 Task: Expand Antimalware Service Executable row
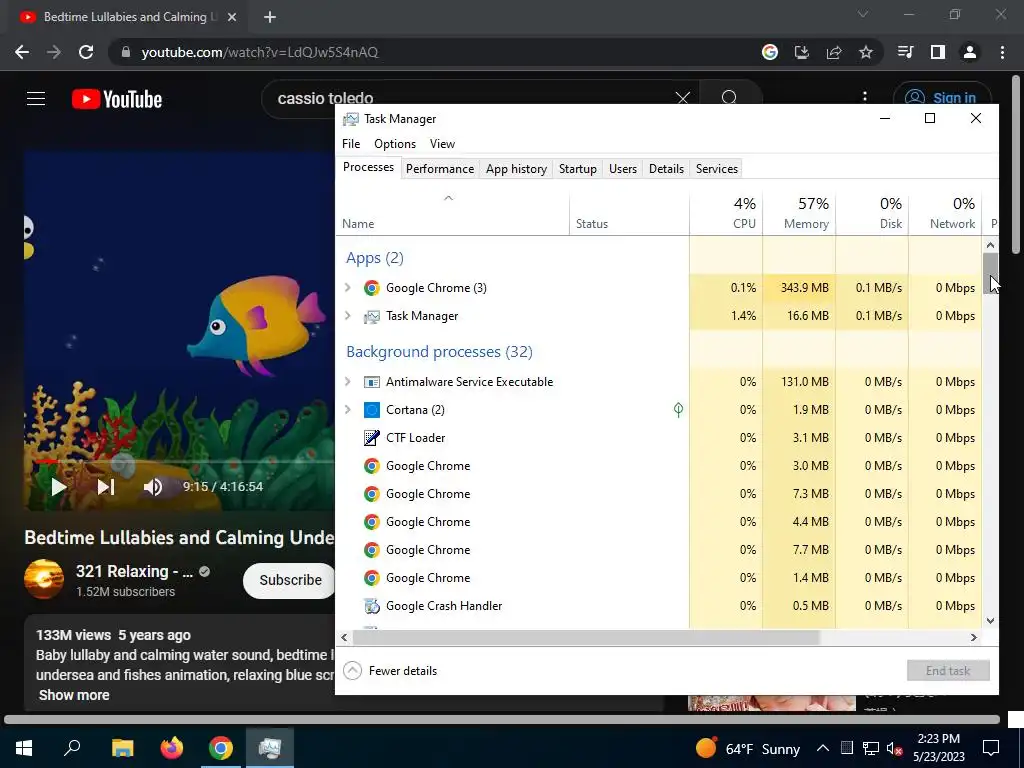click(x=348, y=381)
